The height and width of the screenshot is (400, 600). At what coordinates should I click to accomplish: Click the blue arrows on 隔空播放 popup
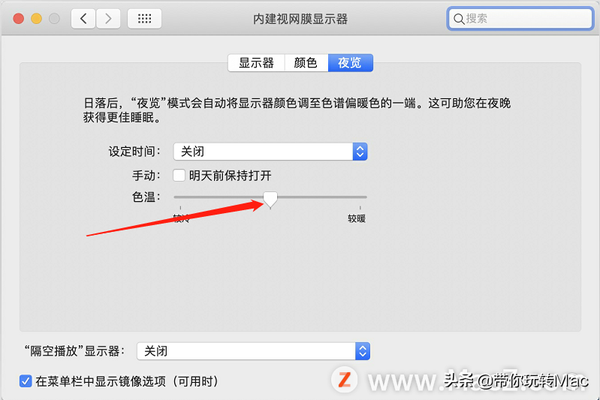(x=362, y=351)
